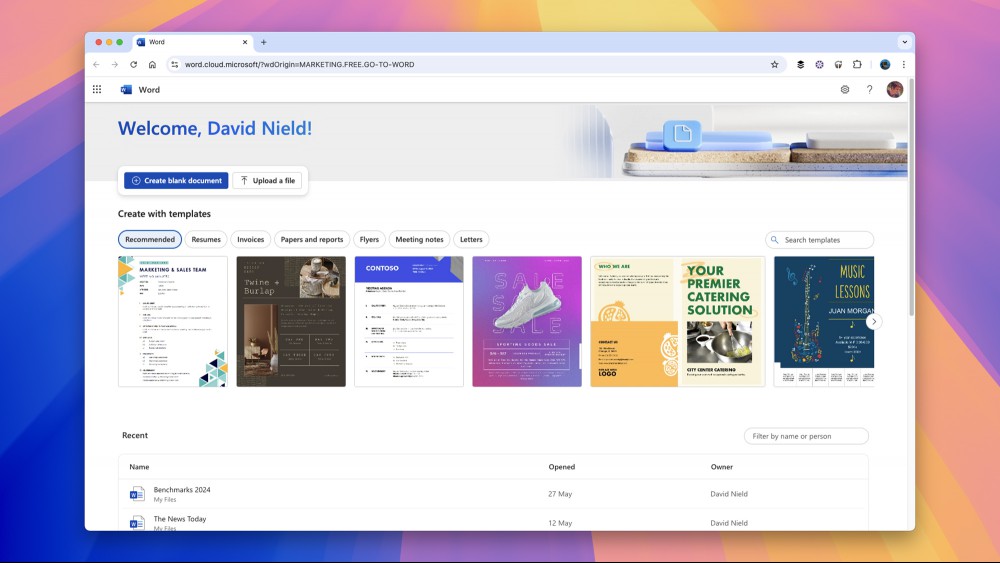
Task: Click the headphones extension icon
Action: (x=838, y=64)
